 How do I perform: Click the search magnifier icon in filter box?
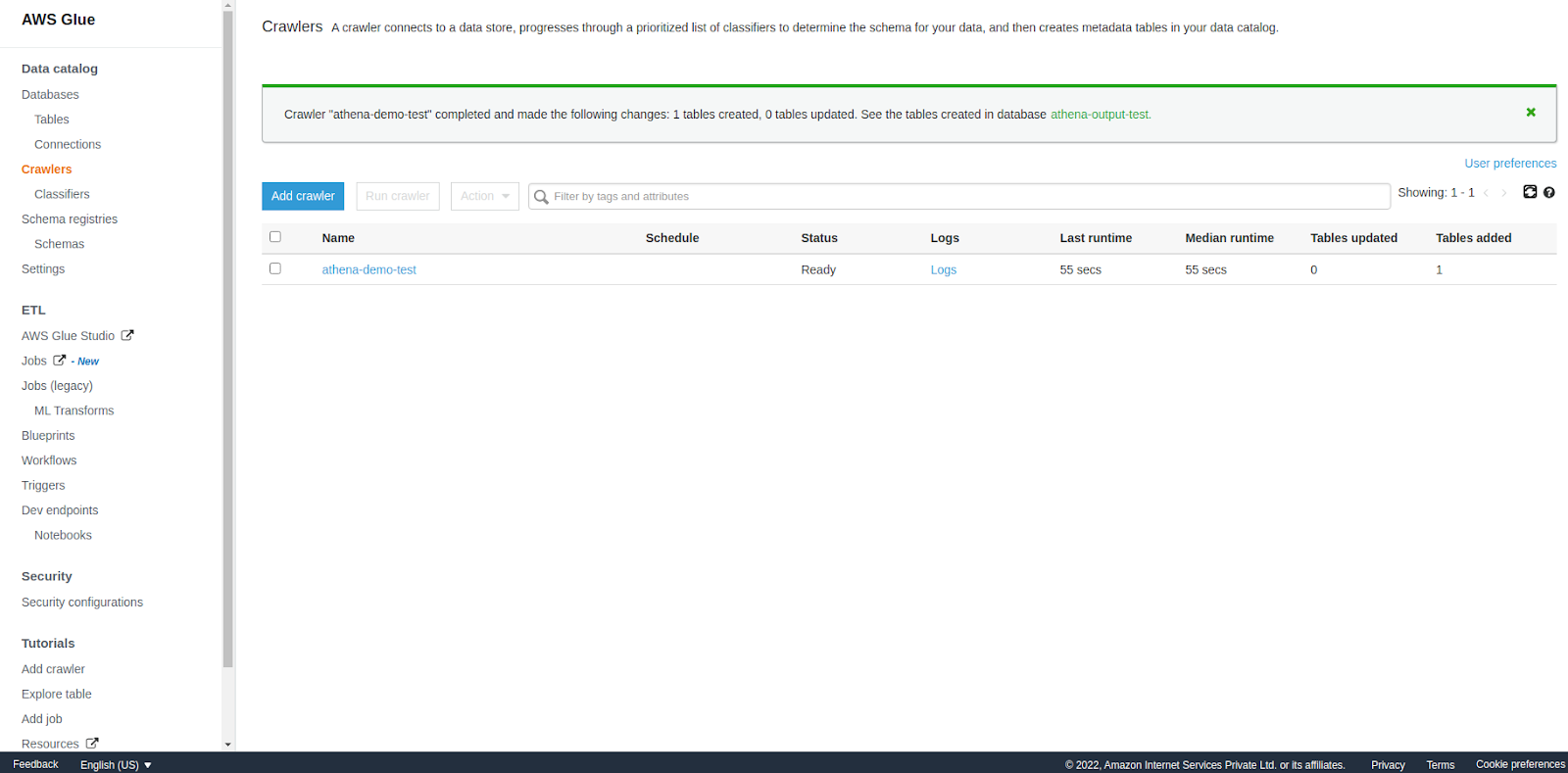point(541,197)
